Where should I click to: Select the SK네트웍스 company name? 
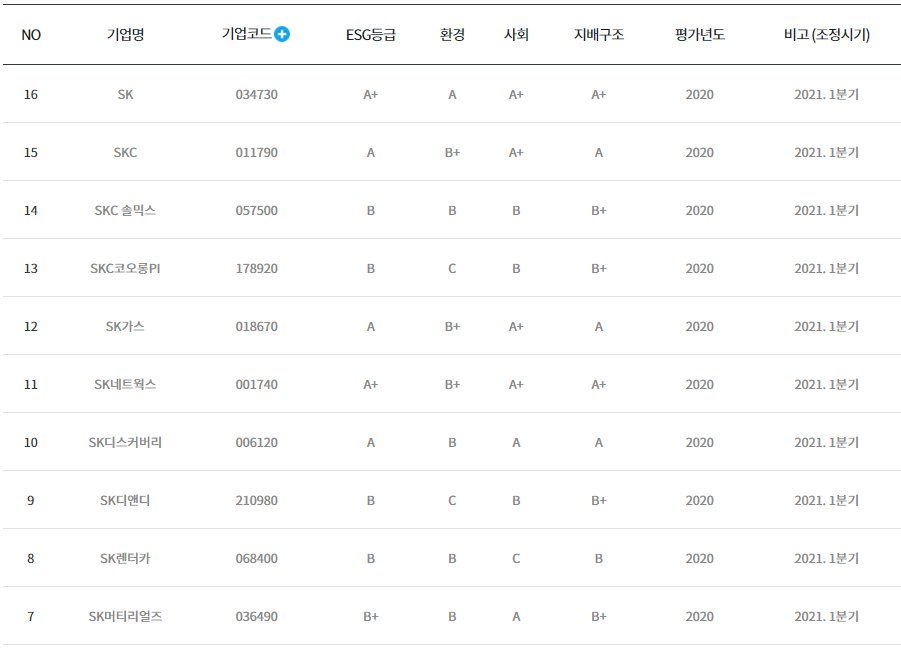(125, 384)
